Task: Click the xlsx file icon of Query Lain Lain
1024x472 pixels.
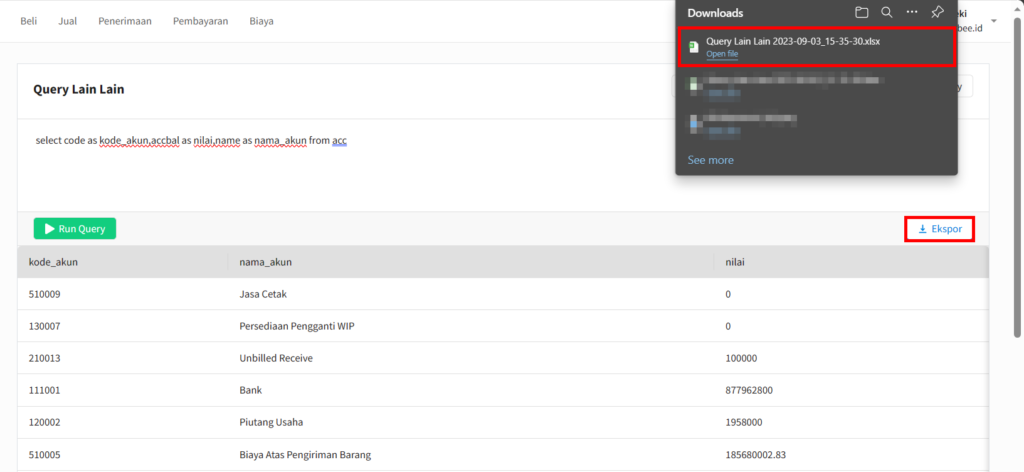Action: pyautogui.click(x=693, y=47)
